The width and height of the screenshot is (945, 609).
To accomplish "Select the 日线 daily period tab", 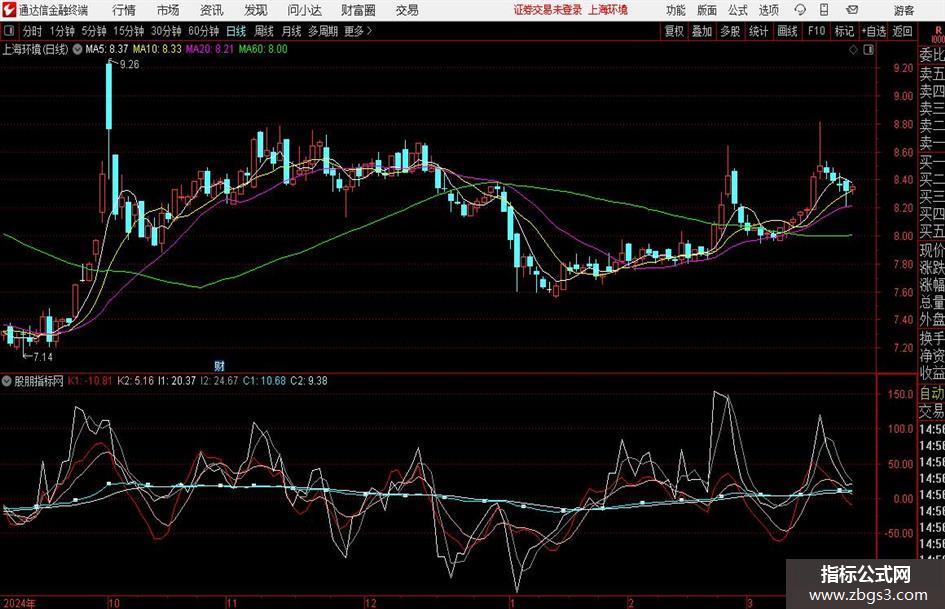I will click(x=236, y=31).
